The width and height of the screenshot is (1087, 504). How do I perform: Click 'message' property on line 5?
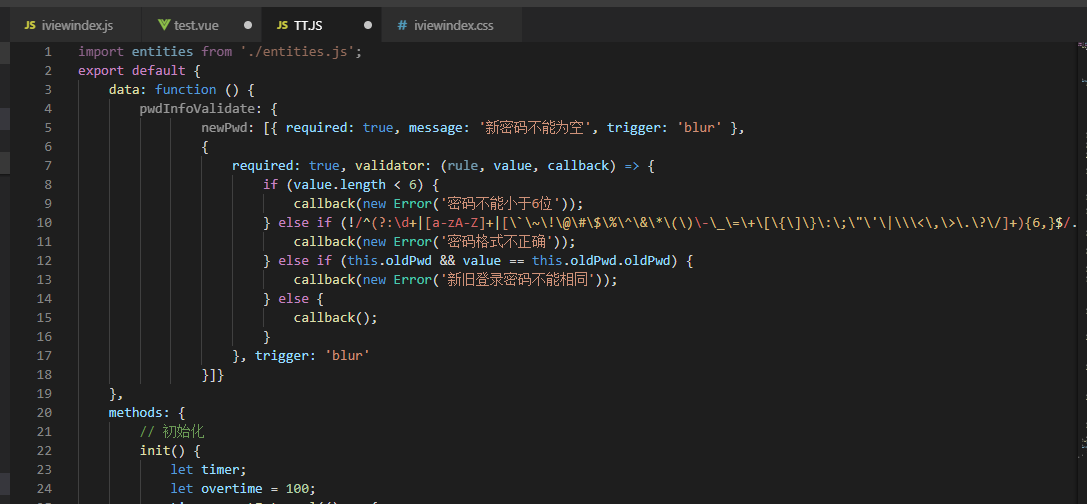point(435,128)
